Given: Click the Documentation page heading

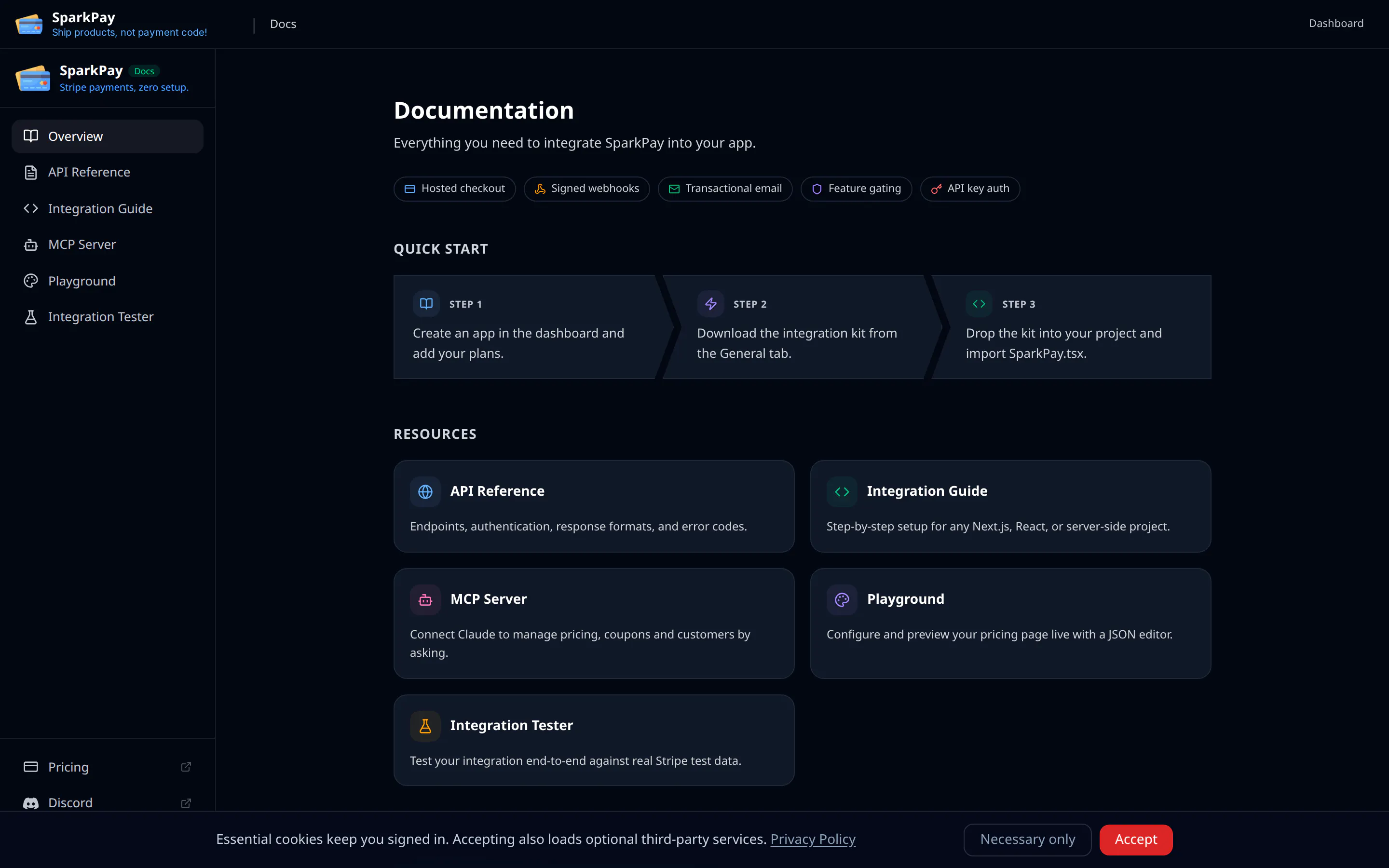Looking at the screenshot, I should [x=484, y=111].
